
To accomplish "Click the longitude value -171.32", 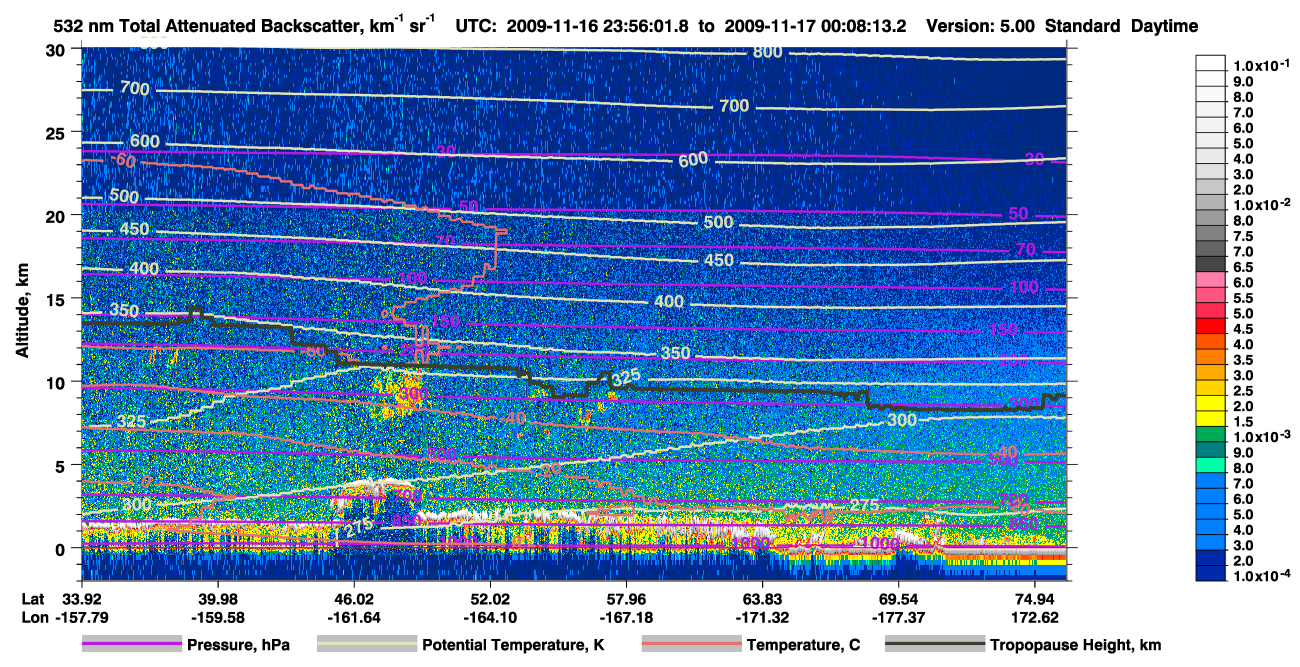I will click(763, 617).
